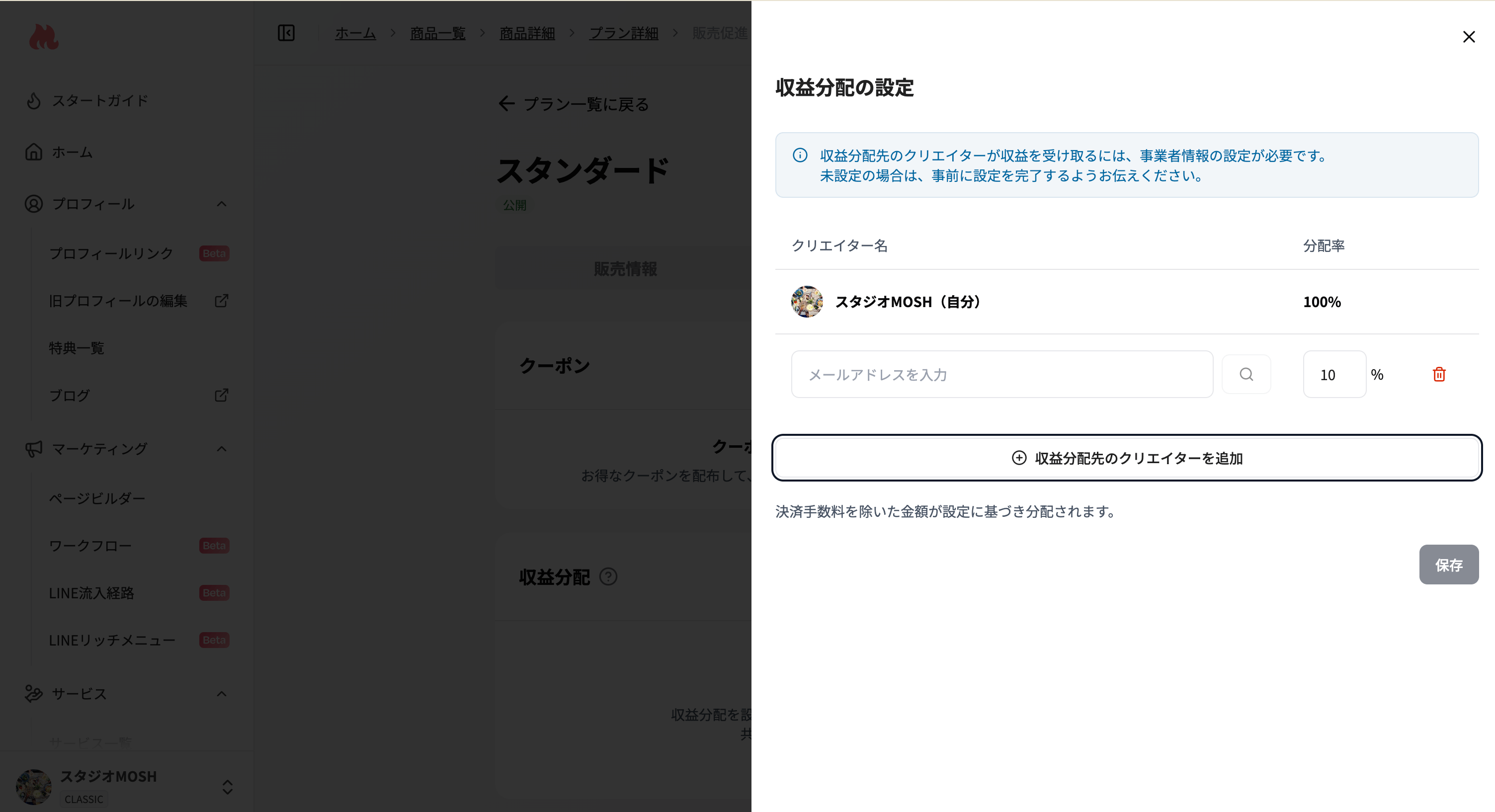Open 特典一覧 in the sidebar
The width and height of the screenshot is (1495, 812).
76,348
